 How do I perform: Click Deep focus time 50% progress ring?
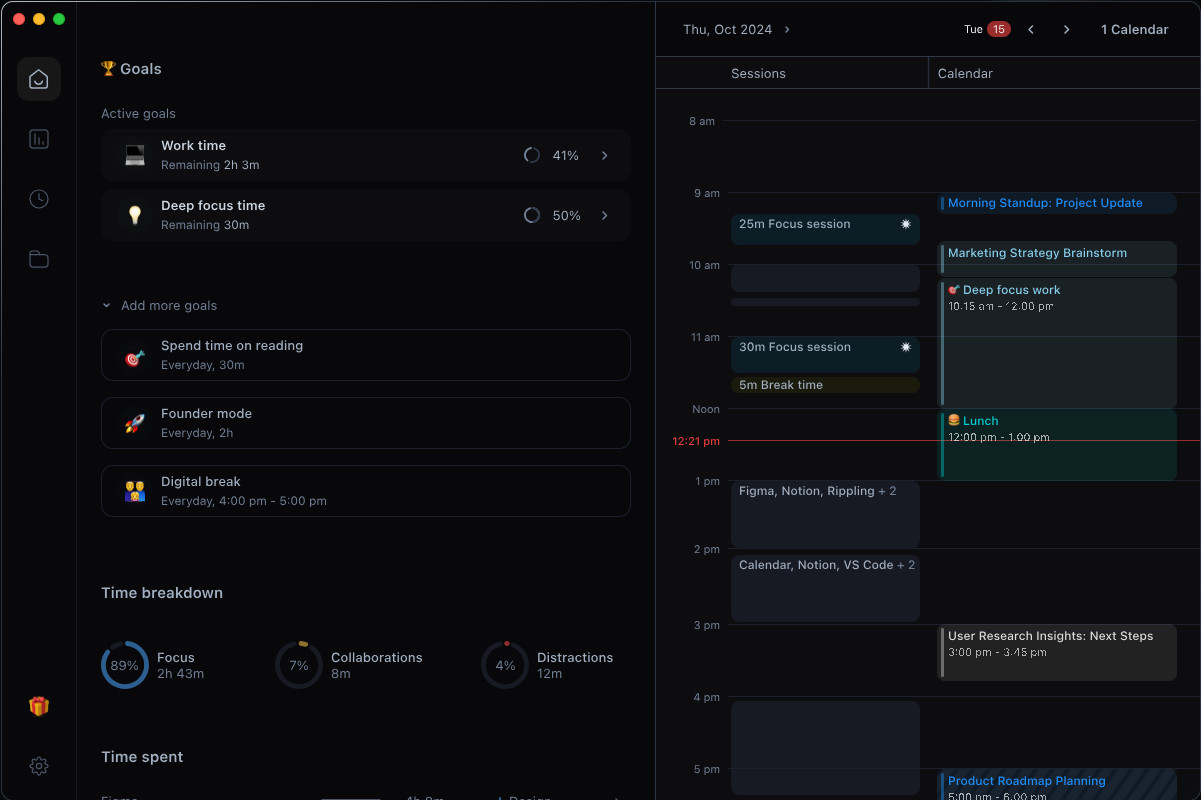tap(532, 215)
